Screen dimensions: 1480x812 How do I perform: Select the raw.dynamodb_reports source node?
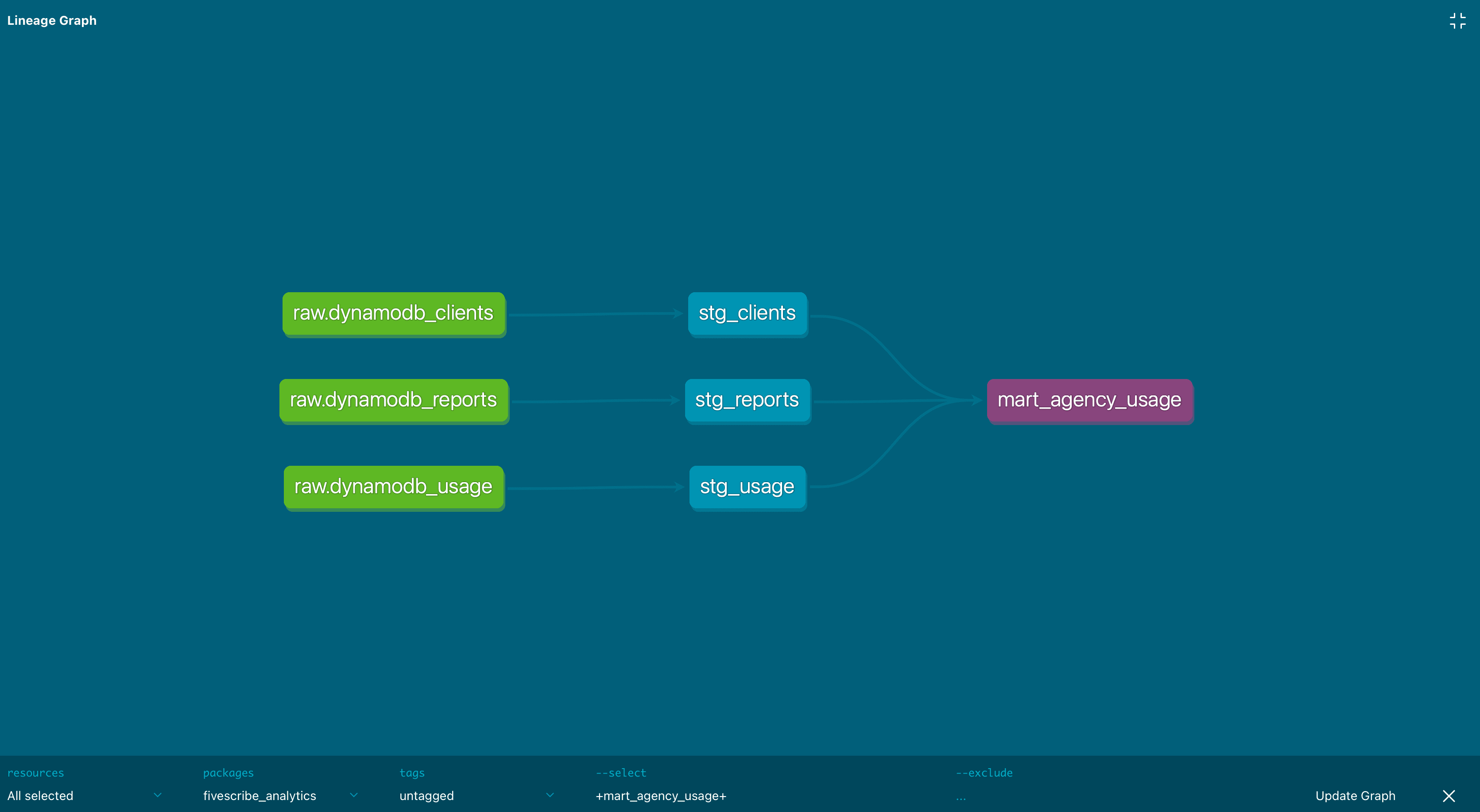click(393, 400)
